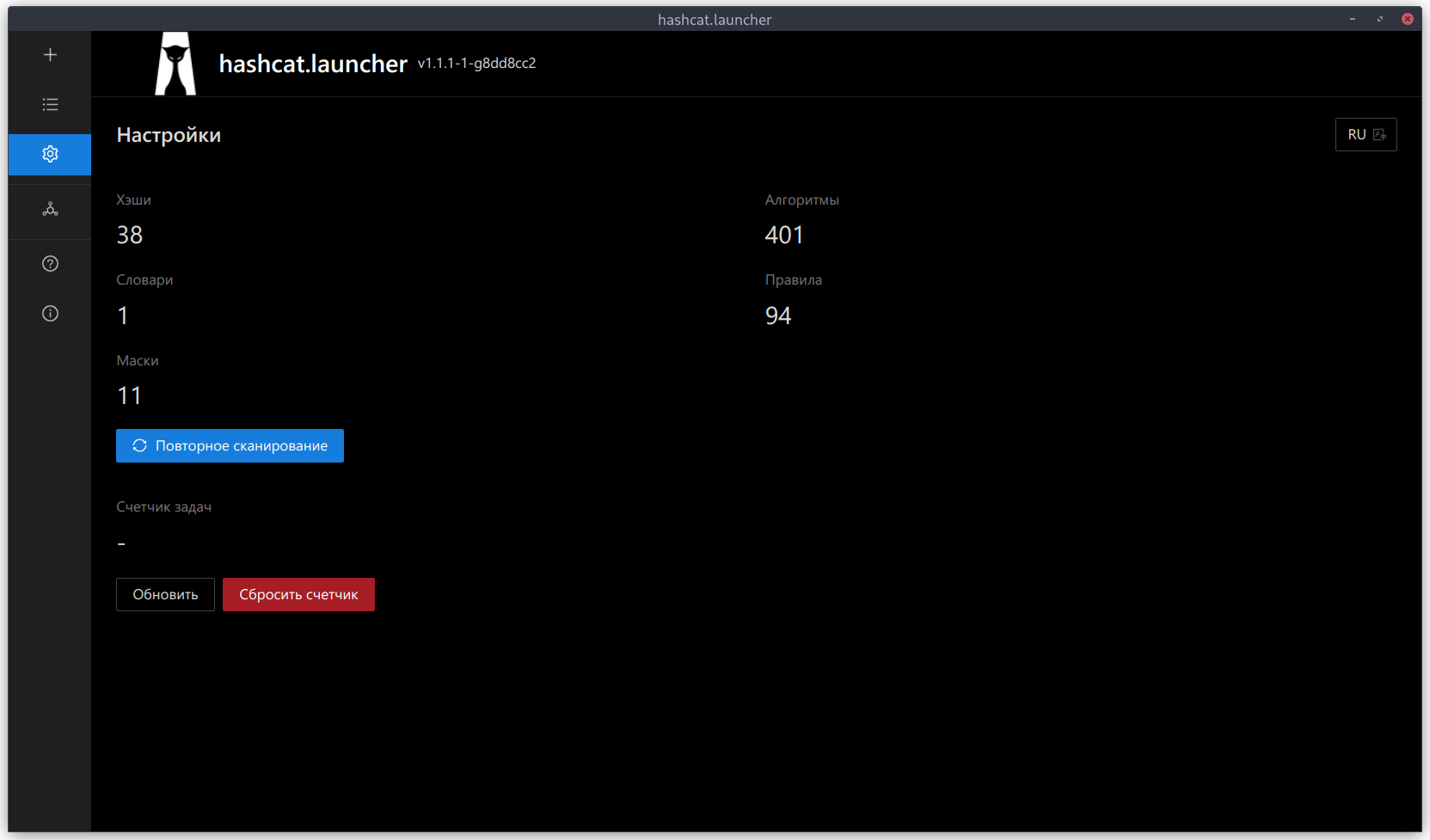Image resolution: width=1430 pixels, height=840 pixels.
Task: Click the Настройки page heading
Action: [x=169, y=135]
